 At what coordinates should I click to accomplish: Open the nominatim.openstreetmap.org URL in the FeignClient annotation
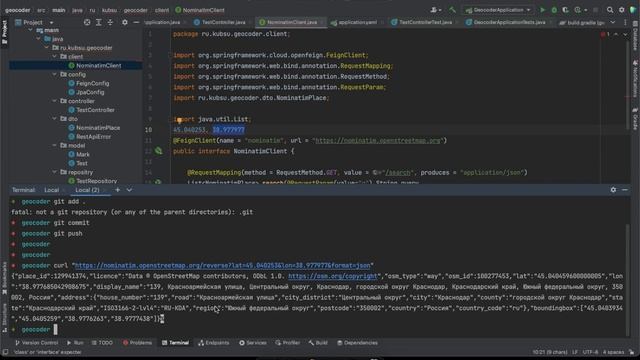[x=378, y=140]
